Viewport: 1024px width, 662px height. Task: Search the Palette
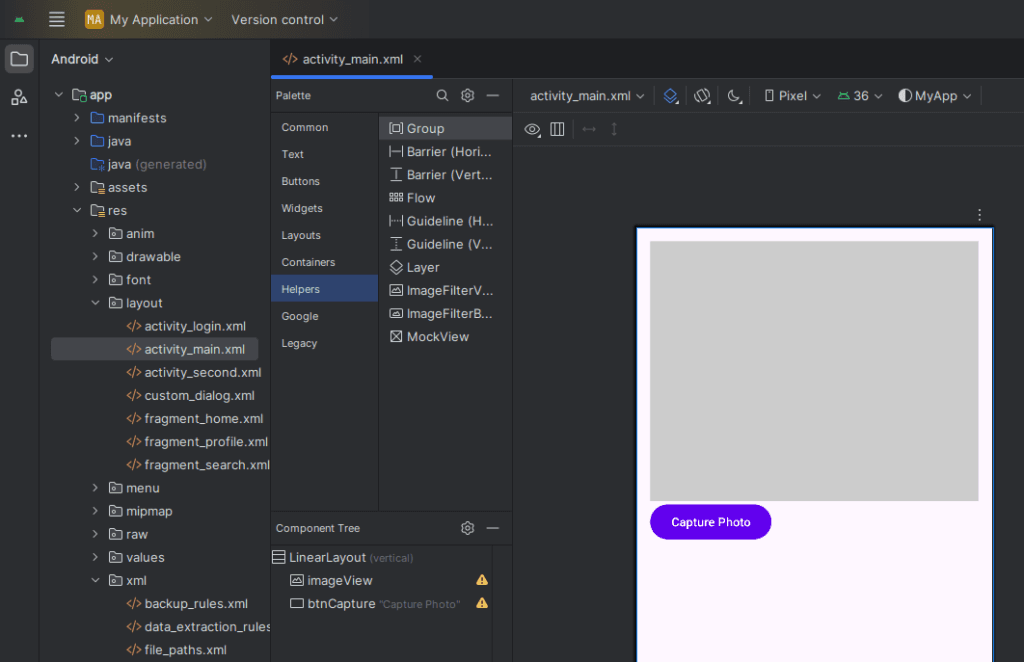click(442, 95)
